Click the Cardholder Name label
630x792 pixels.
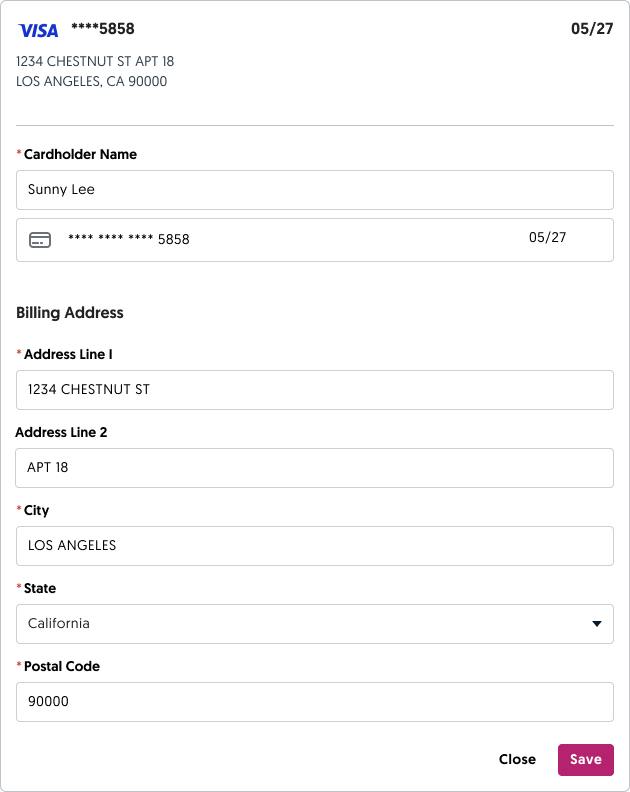[80, 155]
